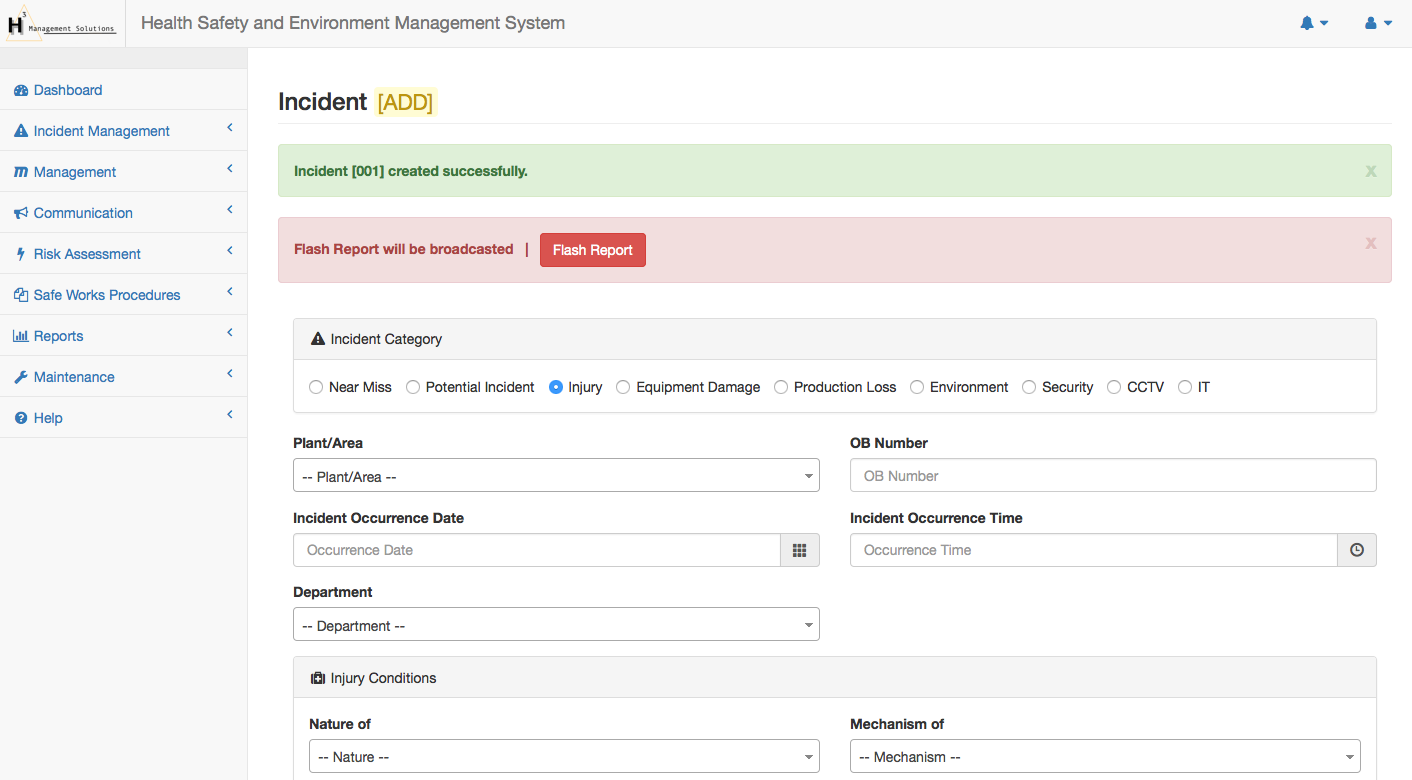Open the user account icon menu
The width and height of the screenshot is (1412, 780).
tap(1371, 23)
